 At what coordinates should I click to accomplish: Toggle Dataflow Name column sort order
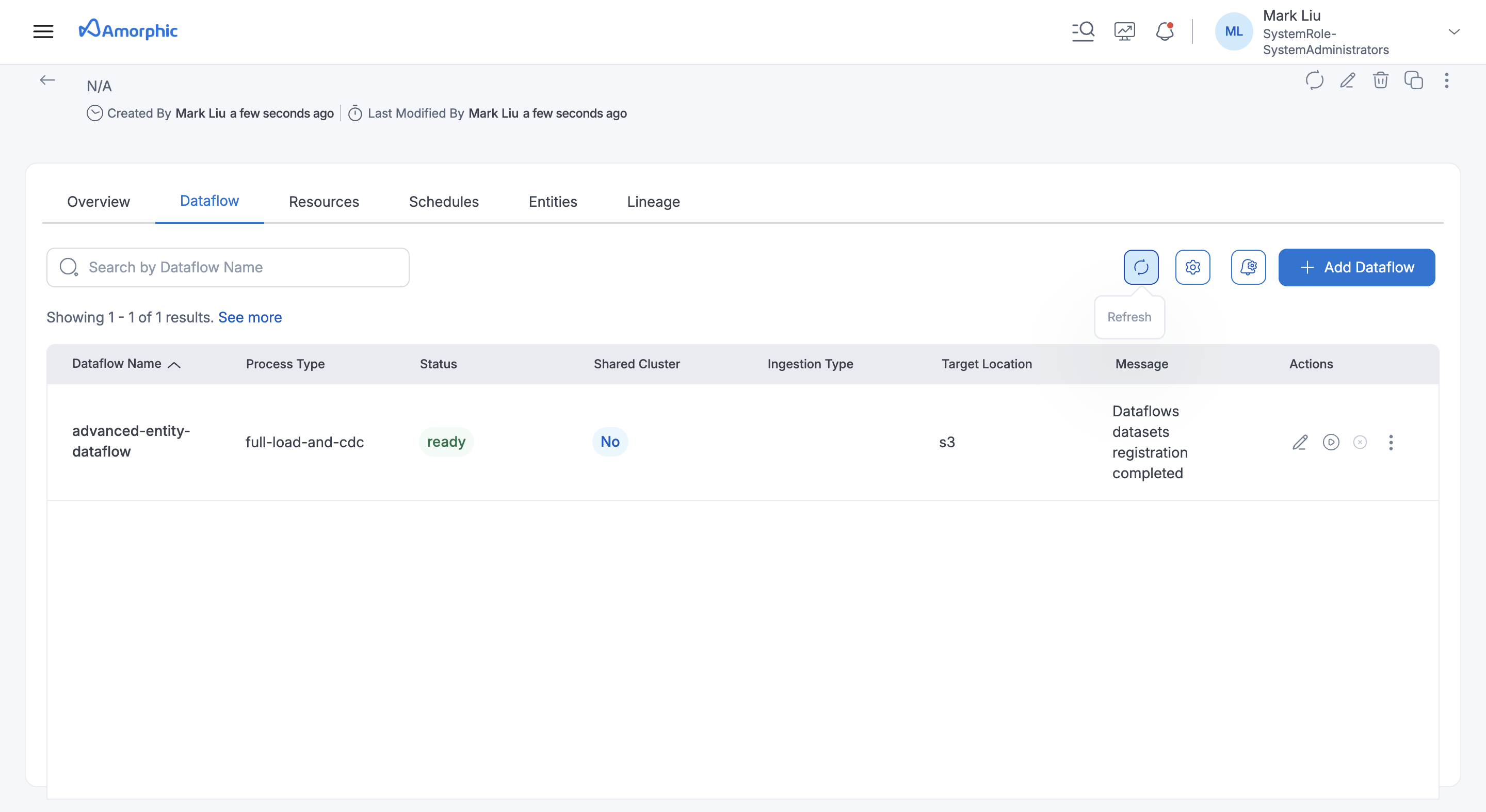click(175, 365)
